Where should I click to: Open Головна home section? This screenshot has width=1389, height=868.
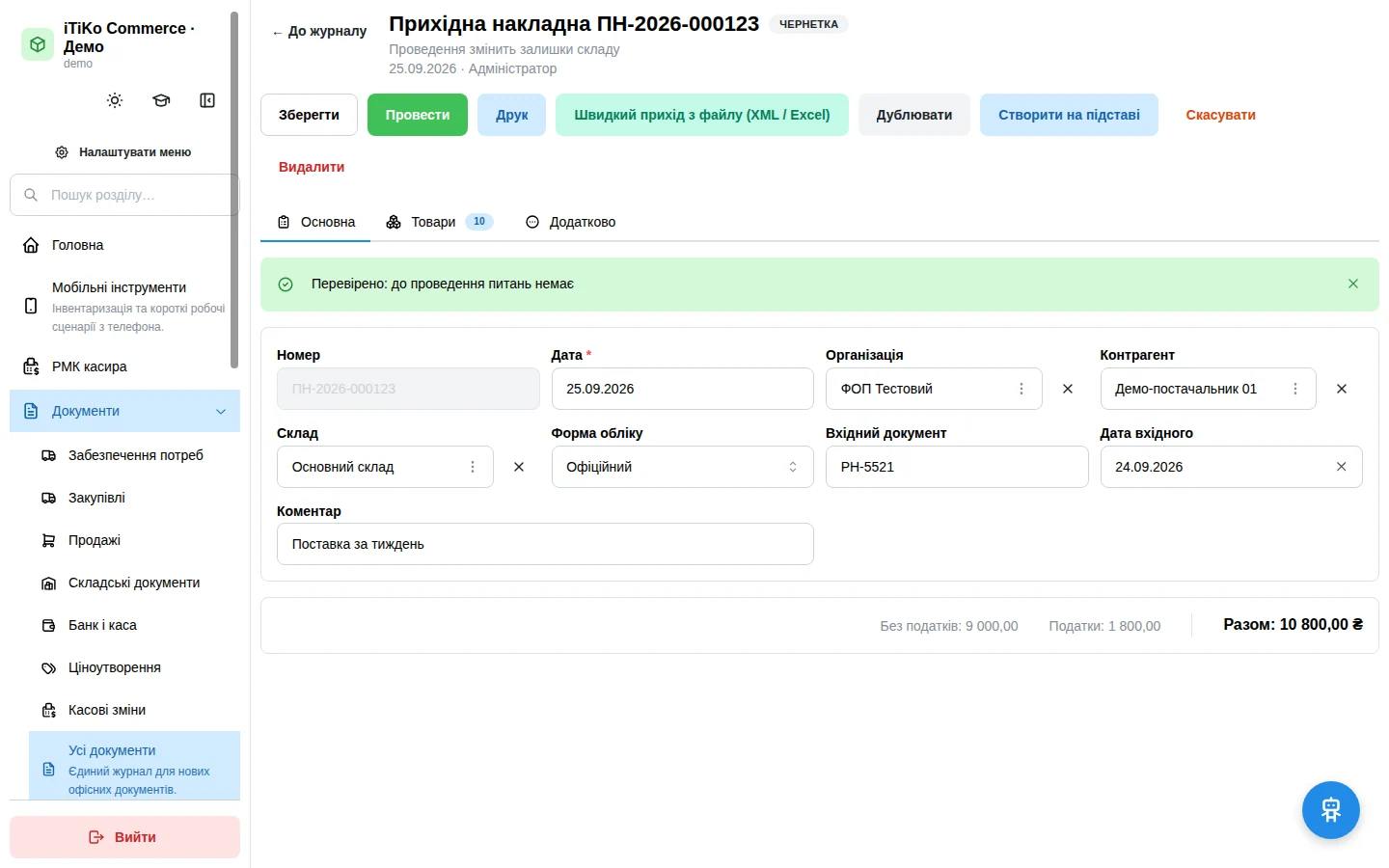pos(124,245)
